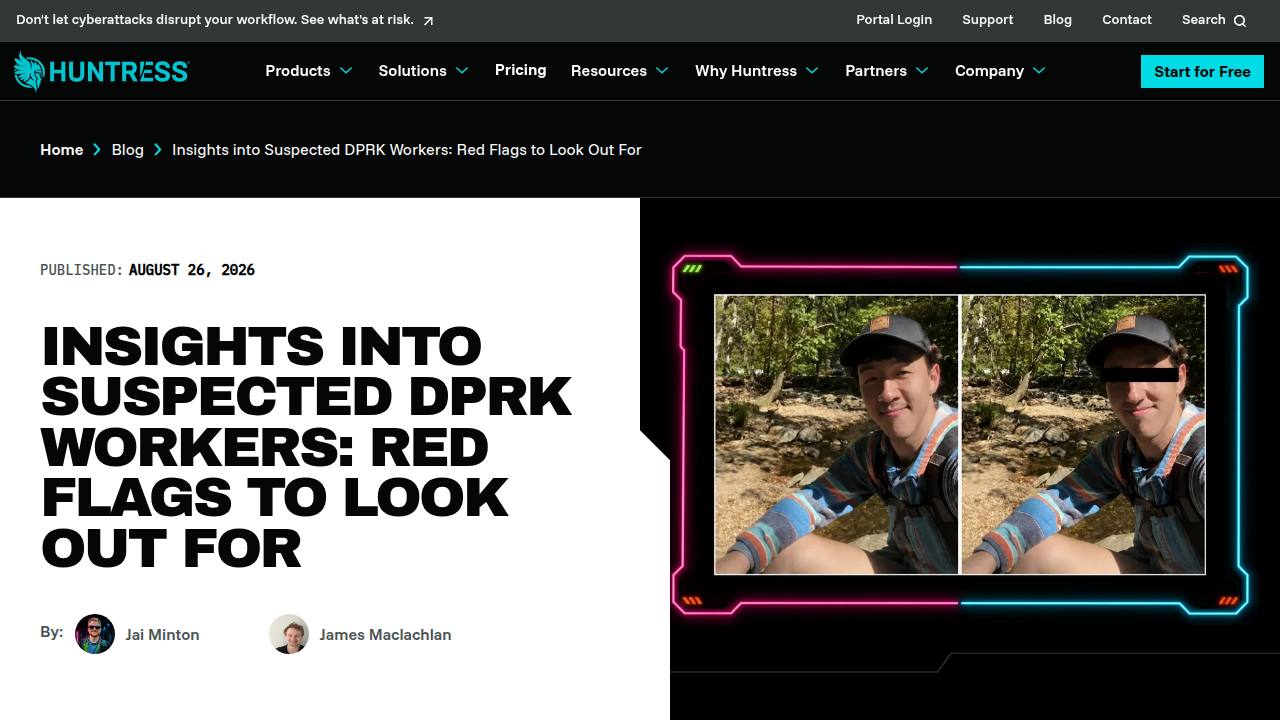Go to the Contact page
The height and width of the screenshot is (720, 1280).
tap(1127, 20)
